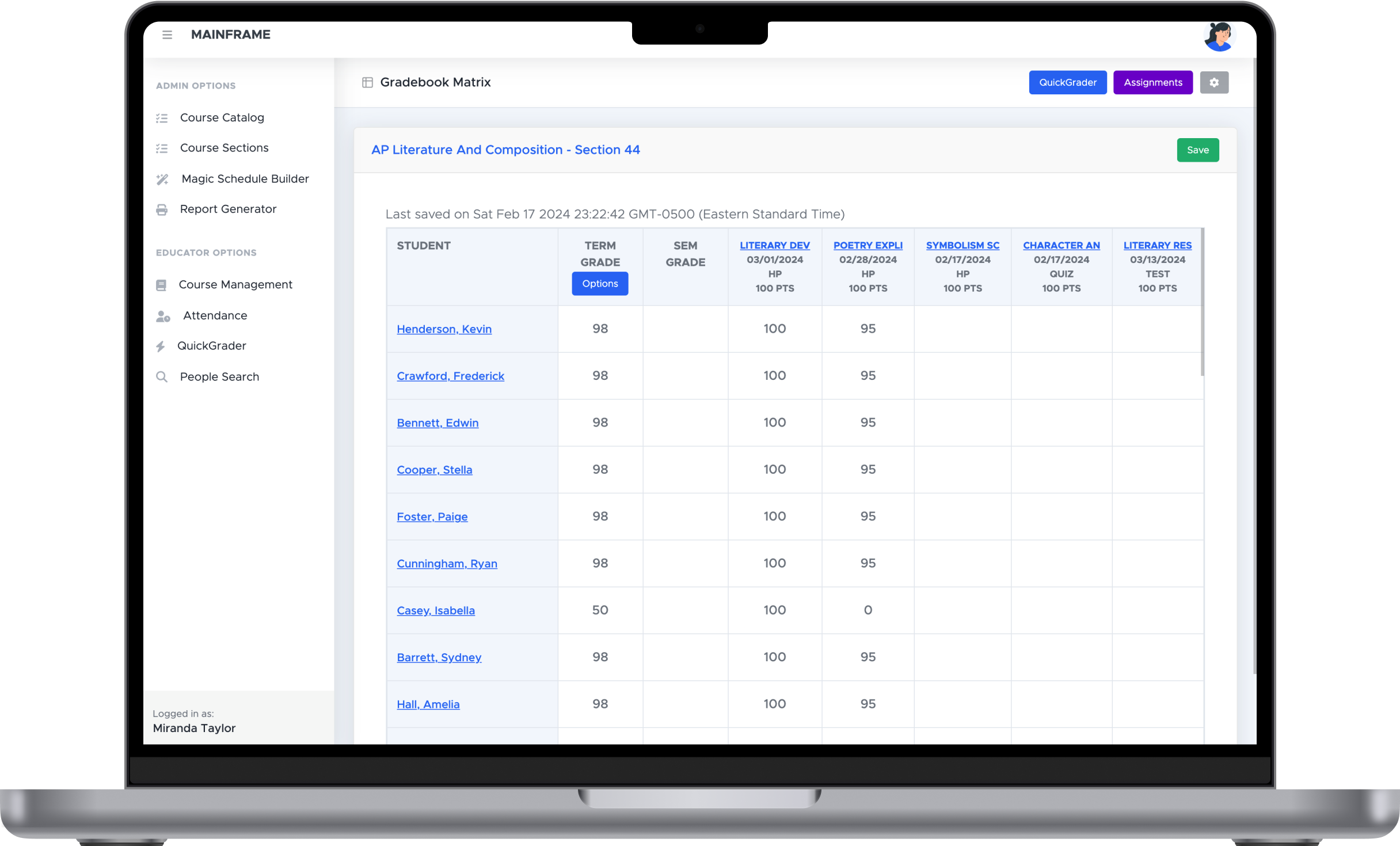
Task: Open the POETRY EXPLI assignment link
Action: pos(868,245)
